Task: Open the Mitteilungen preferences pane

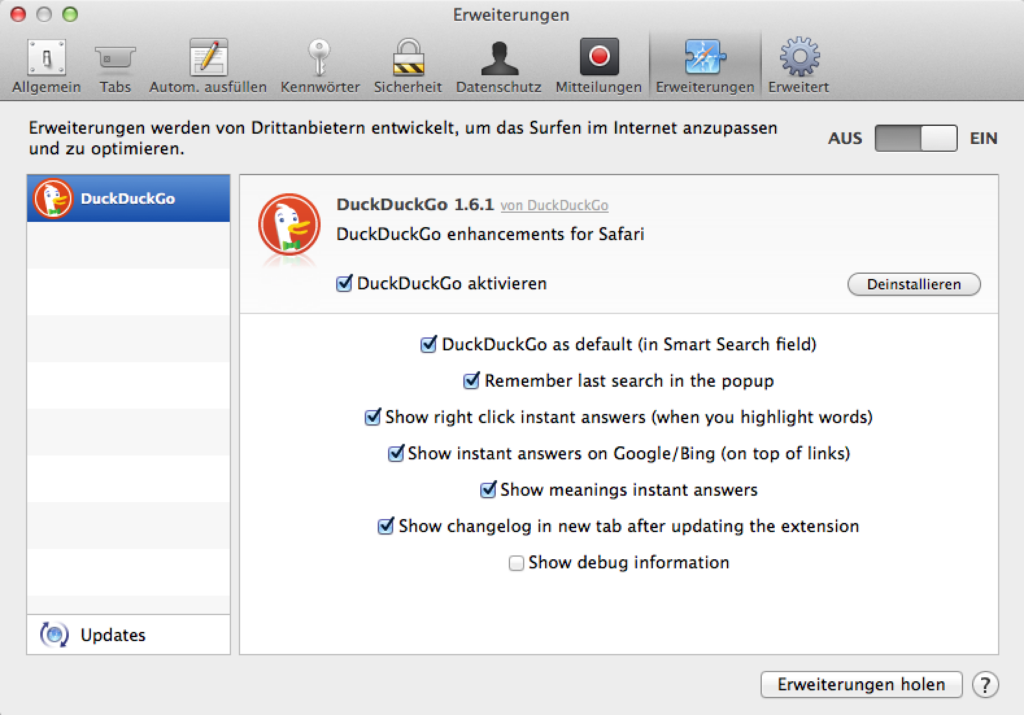Action: 598,66
